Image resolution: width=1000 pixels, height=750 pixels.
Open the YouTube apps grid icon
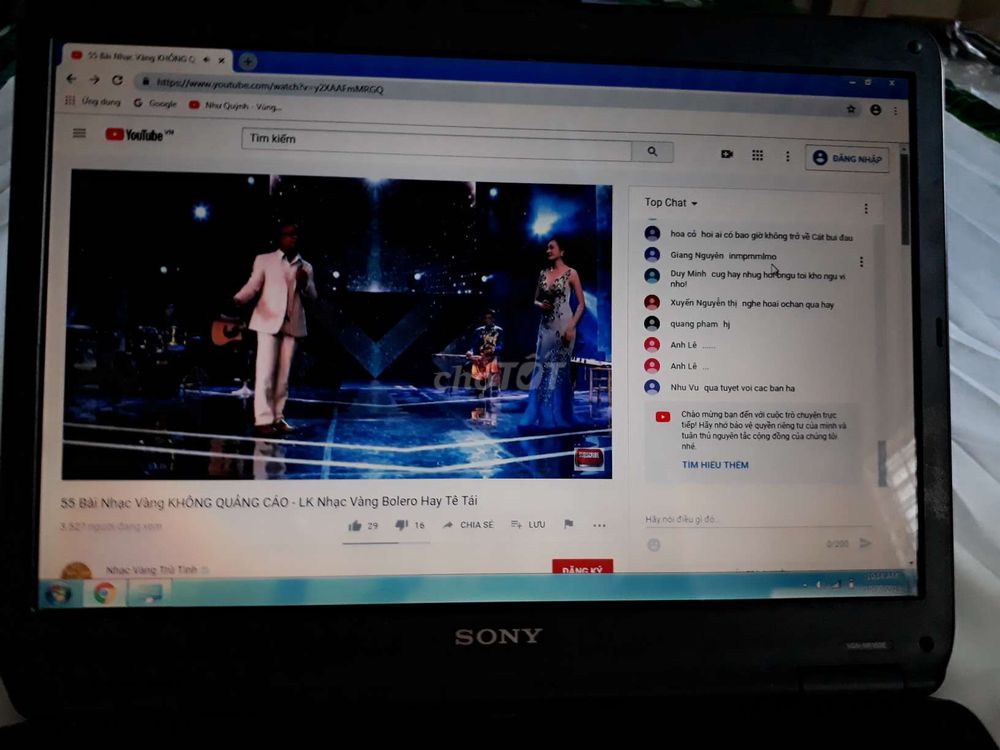point(757,155)
